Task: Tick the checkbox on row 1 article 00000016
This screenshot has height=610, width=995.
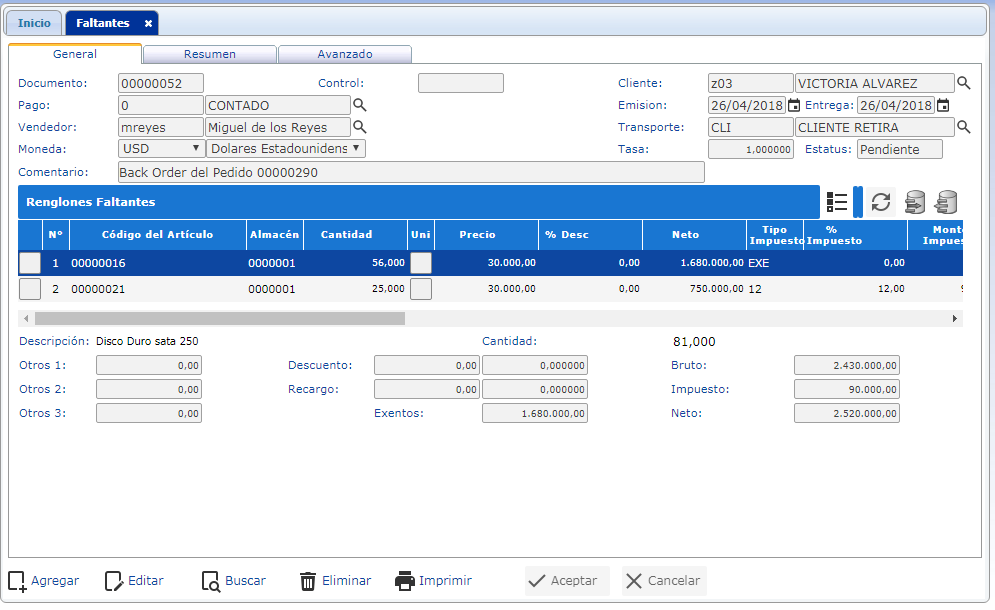Action: 30,263
